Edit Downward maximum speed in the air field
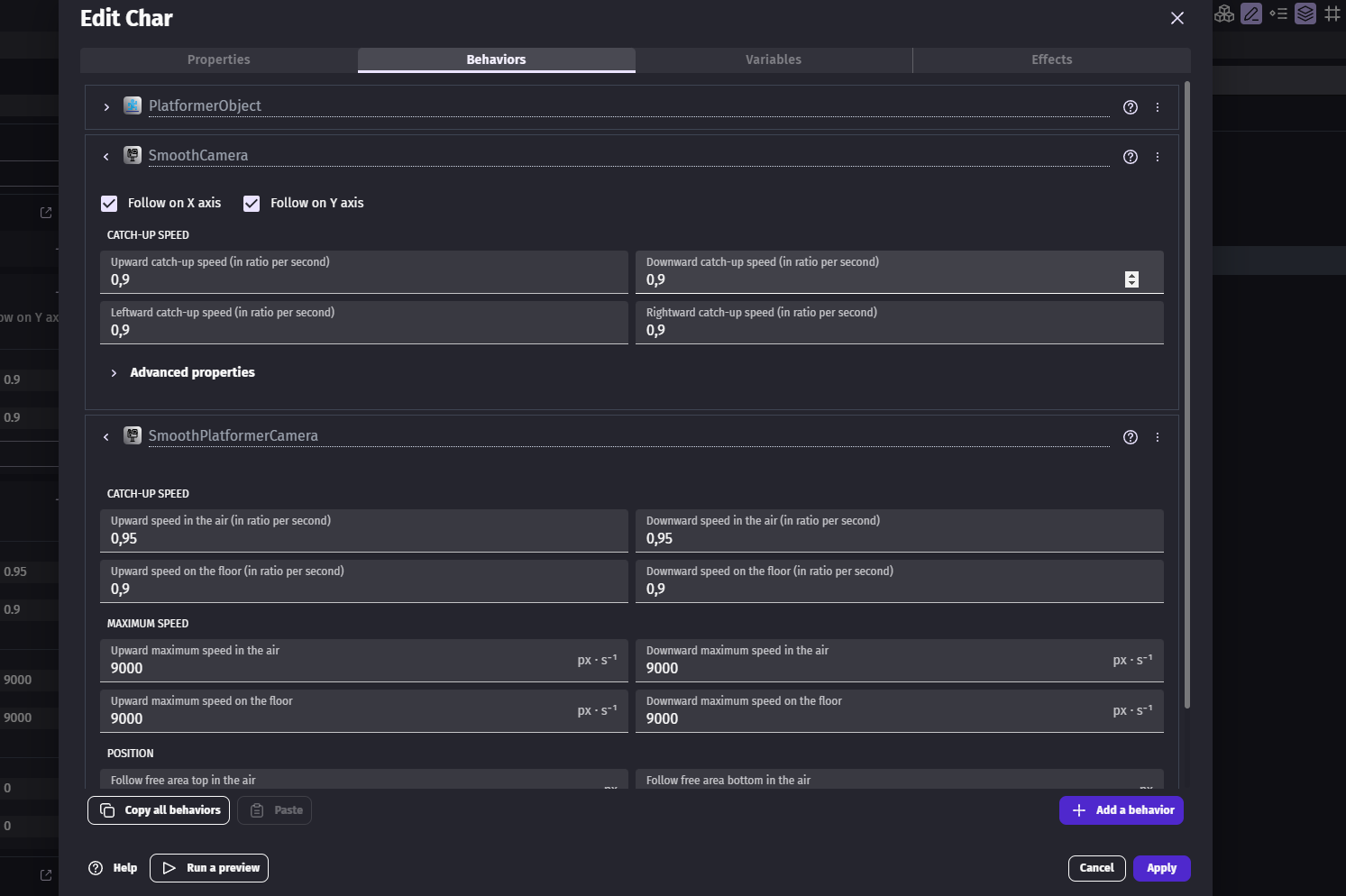The image size is (1346, 896). [900, 661]
